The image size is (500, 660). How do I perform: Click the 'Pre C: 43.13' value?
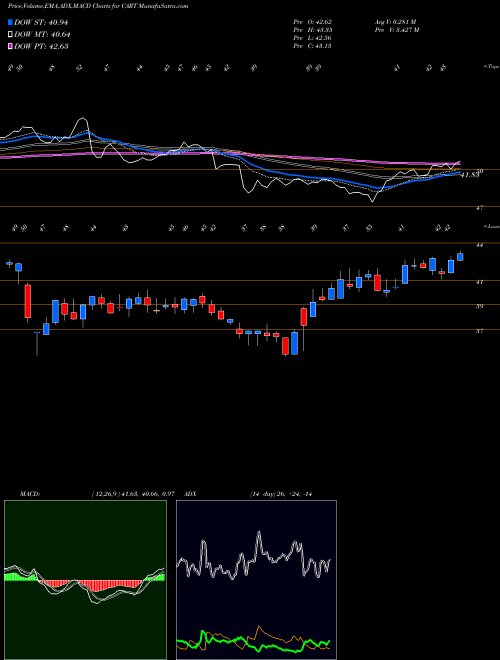(313, 46)
